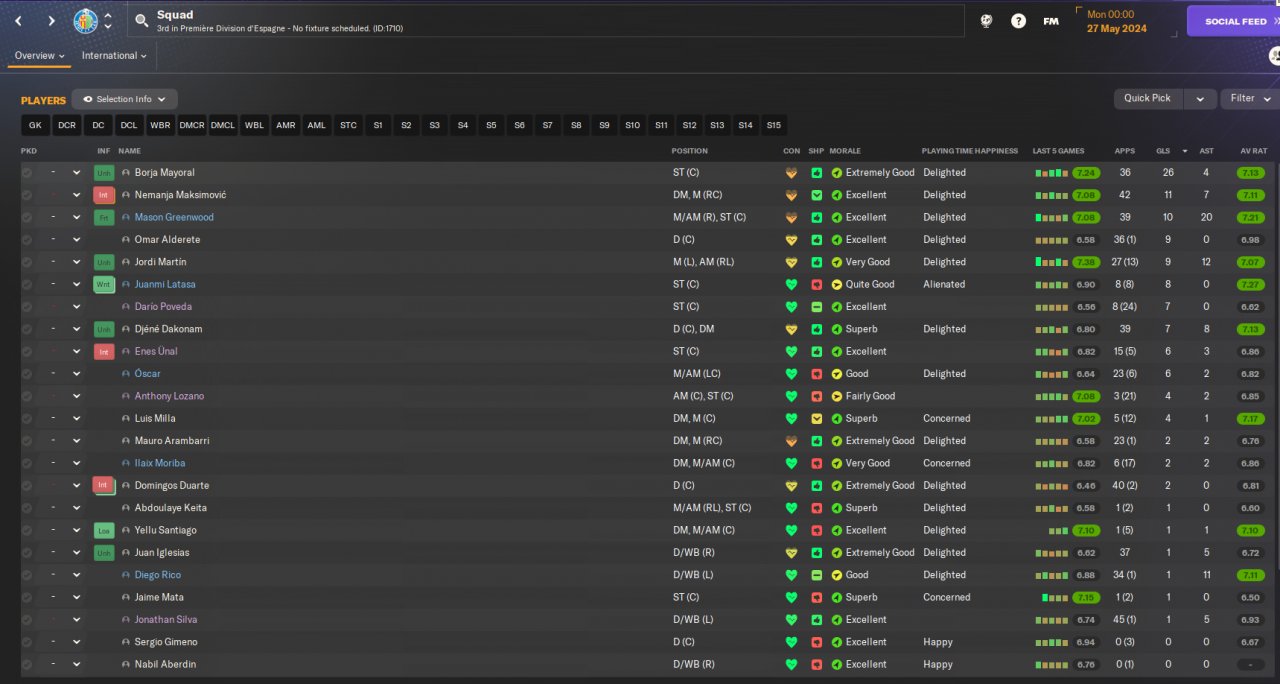The height and width of the screenshot is (684, 1280).
Task: Click the eye icon in Selection Info
Action: [x=88, y=99]
